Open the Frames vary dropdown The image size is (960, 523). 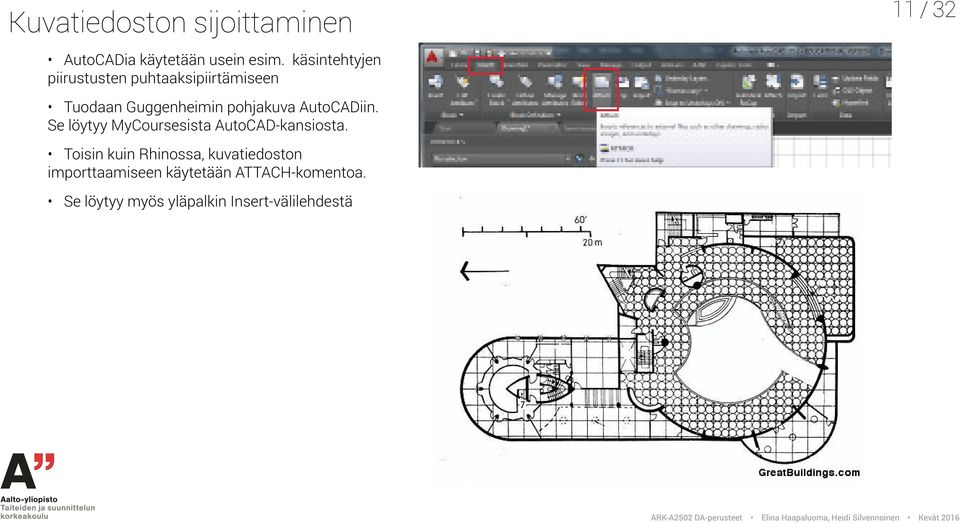[681, 91]
